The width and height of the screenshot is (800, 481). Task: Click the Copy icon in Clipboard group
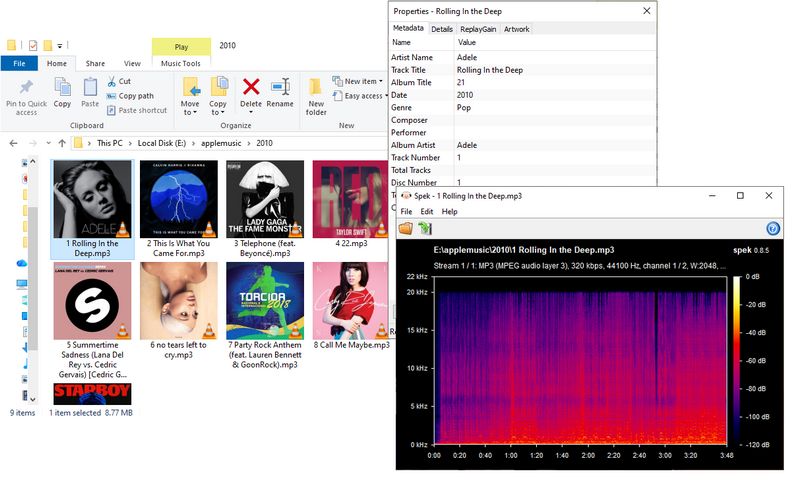point(62,87)
